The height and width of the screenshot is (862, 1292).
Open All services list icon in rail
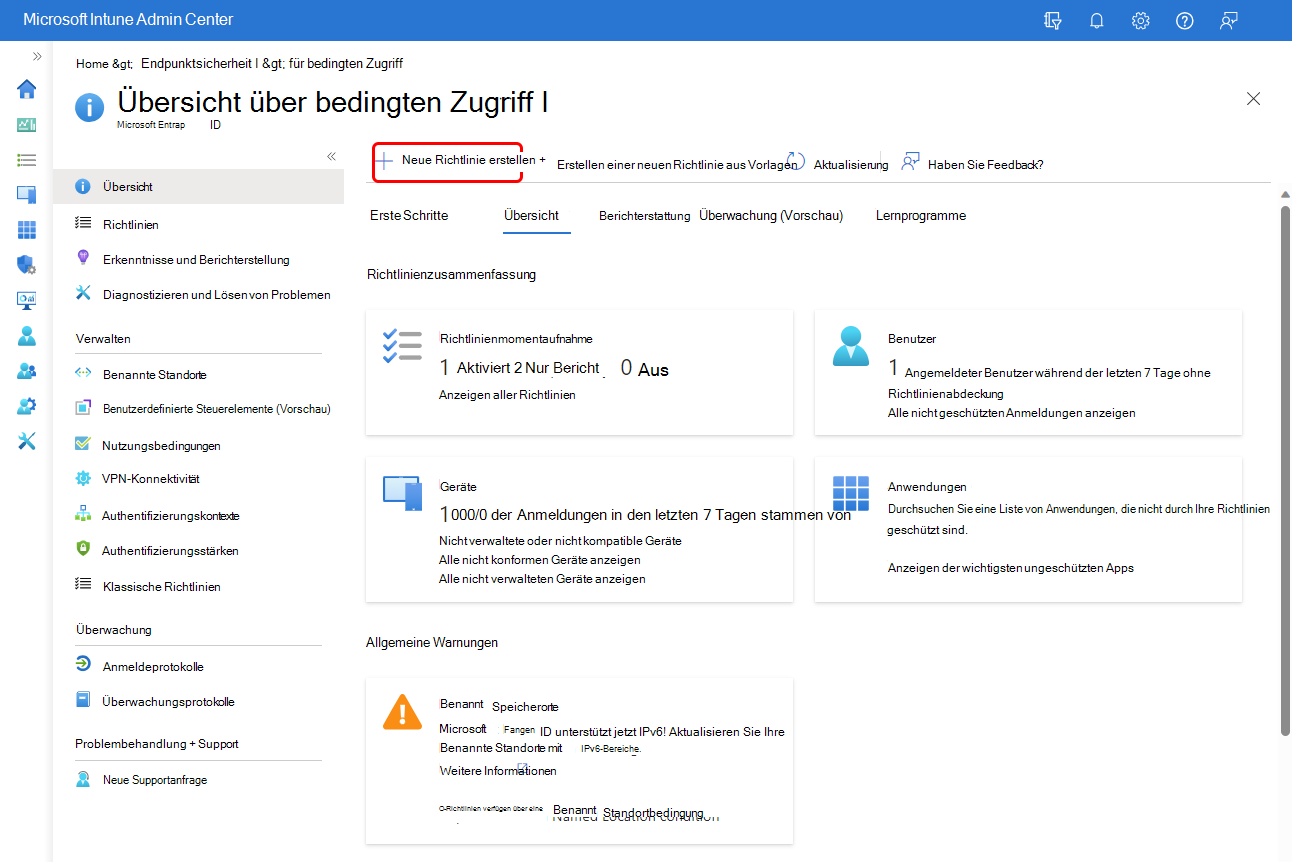27,160
